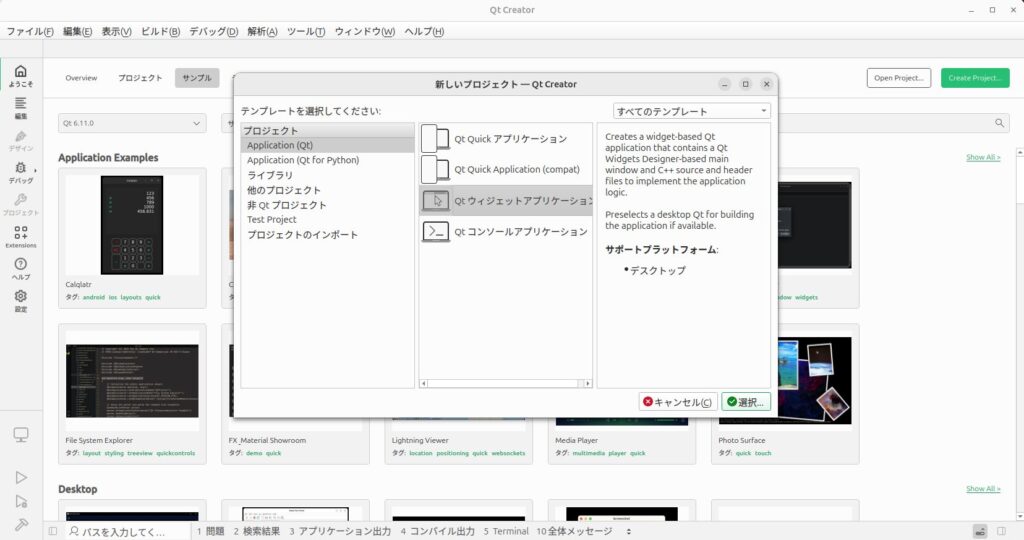
Task: Open the ビルド(B) menu
Action: (x=160, y=31)
